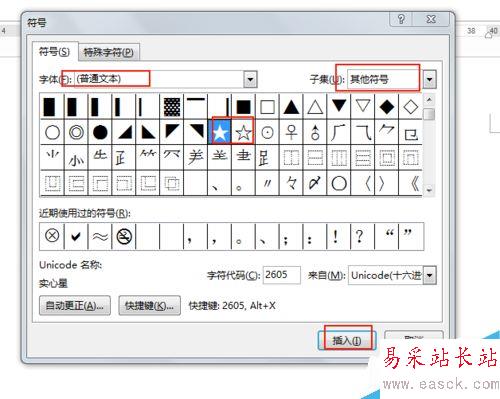Viewport: 500px width, 399px height.
Task: Open the subset (子集) dropdown arrow
Action: click(x=430, y=79)
